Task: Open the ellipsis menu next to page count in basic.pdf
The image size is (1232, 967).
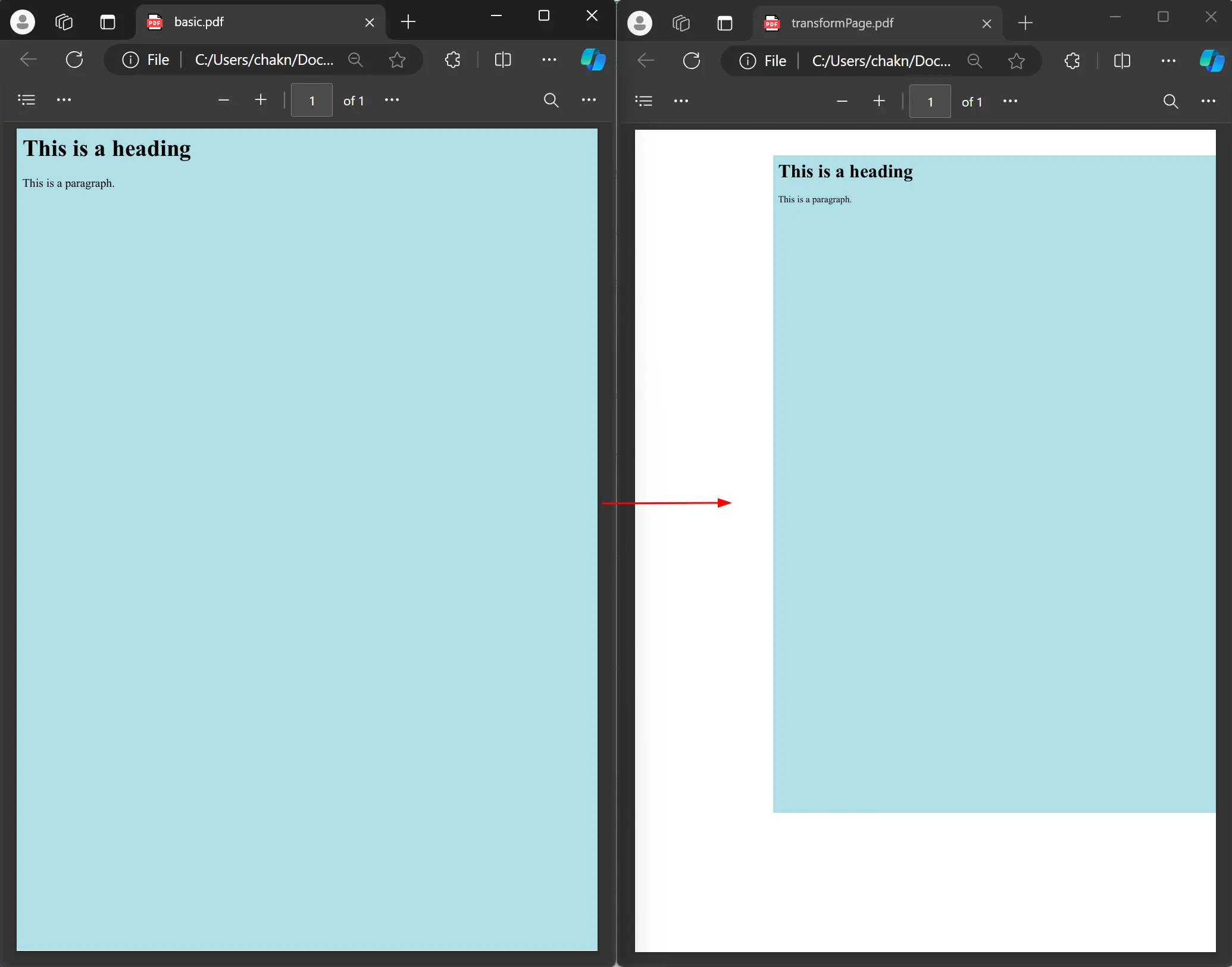Action: click(x=392, y=100)
